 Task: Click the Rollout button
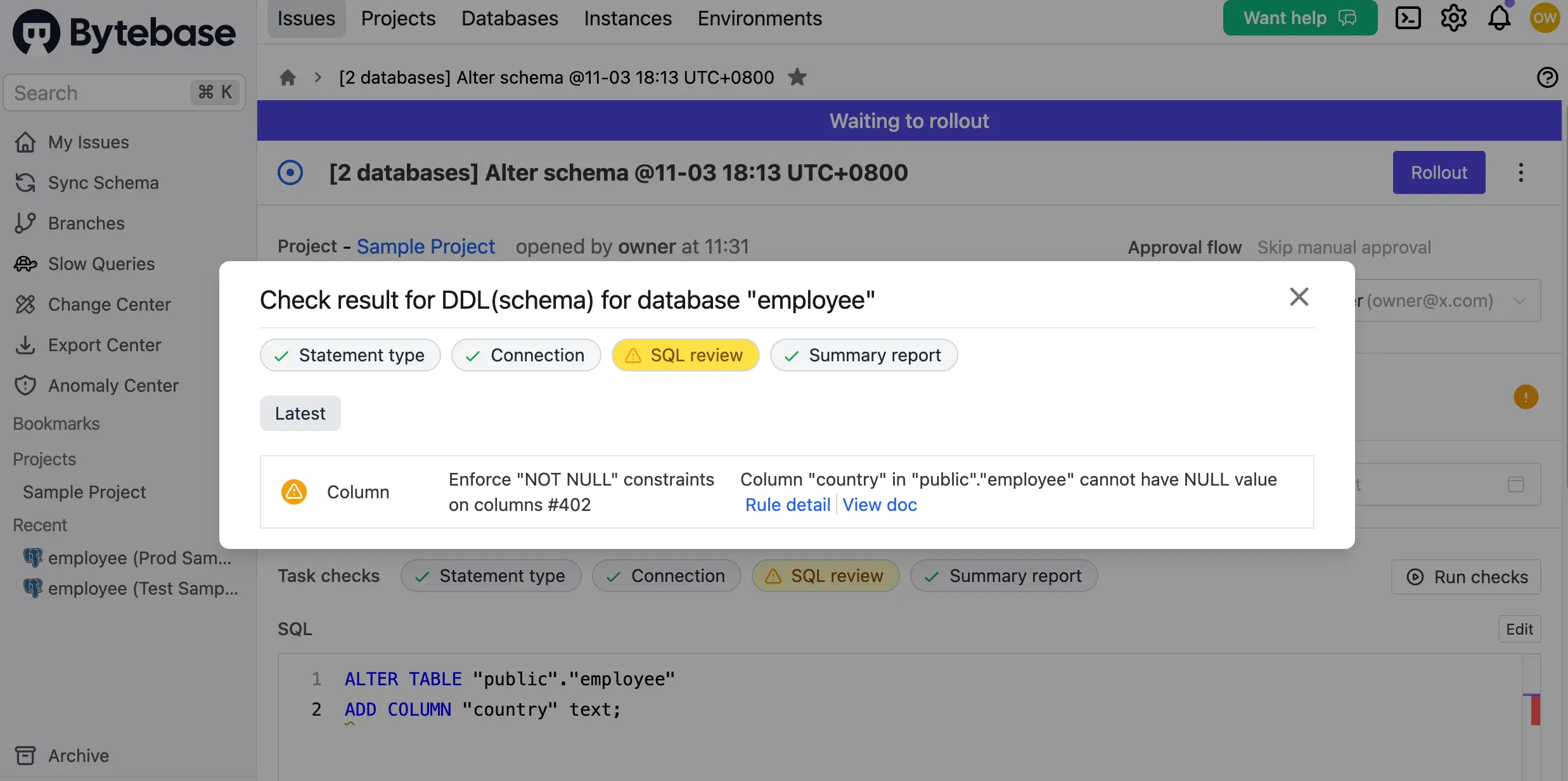[x=1439, y=172]
